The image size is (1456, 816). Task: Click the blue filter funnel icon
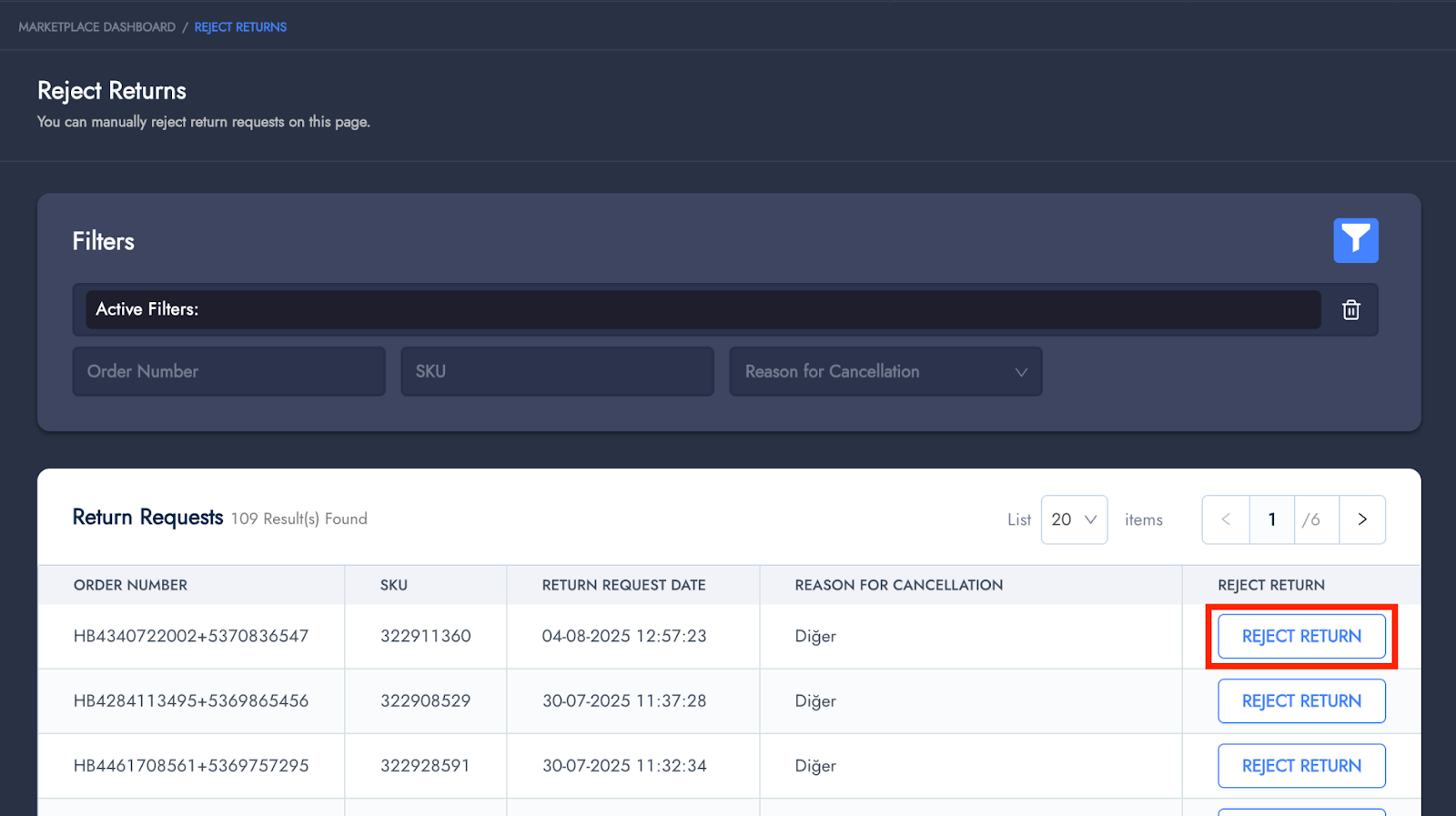click(x=1355, y=240)
